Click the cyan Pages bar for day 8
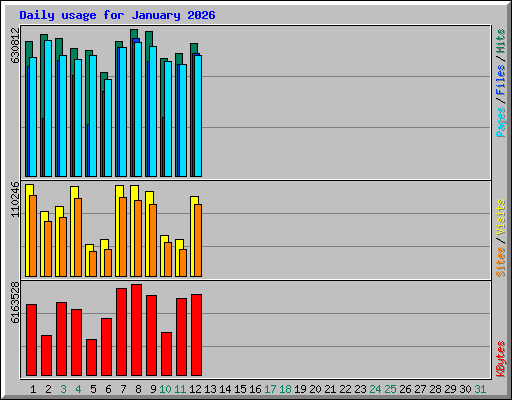512x400 pixels. (138, 109)
